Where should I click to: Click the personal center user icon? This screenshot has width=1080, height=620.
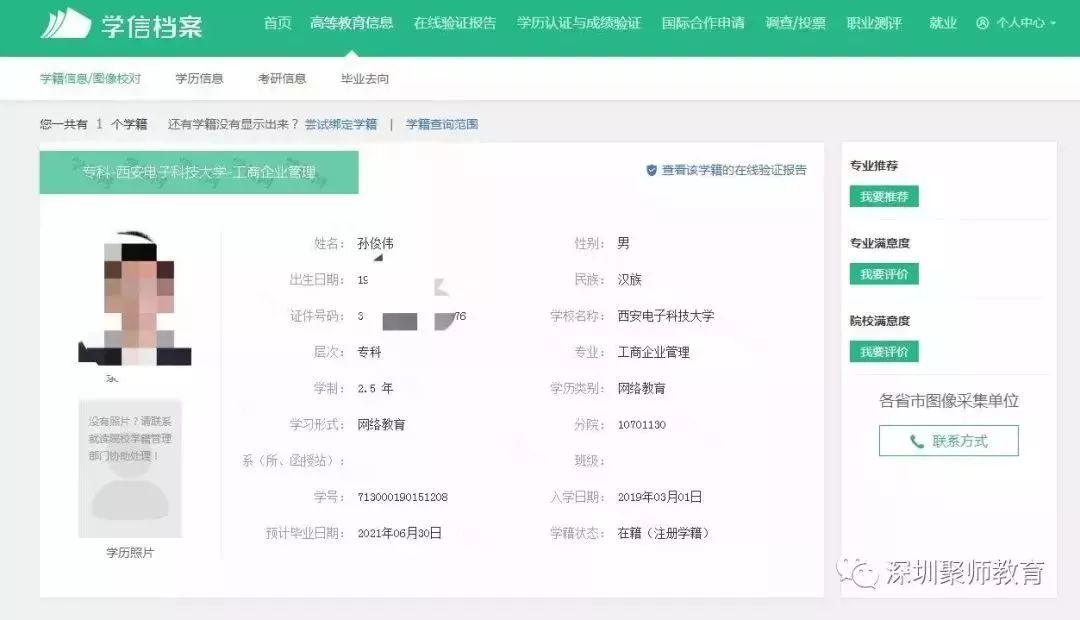(983, 23)
